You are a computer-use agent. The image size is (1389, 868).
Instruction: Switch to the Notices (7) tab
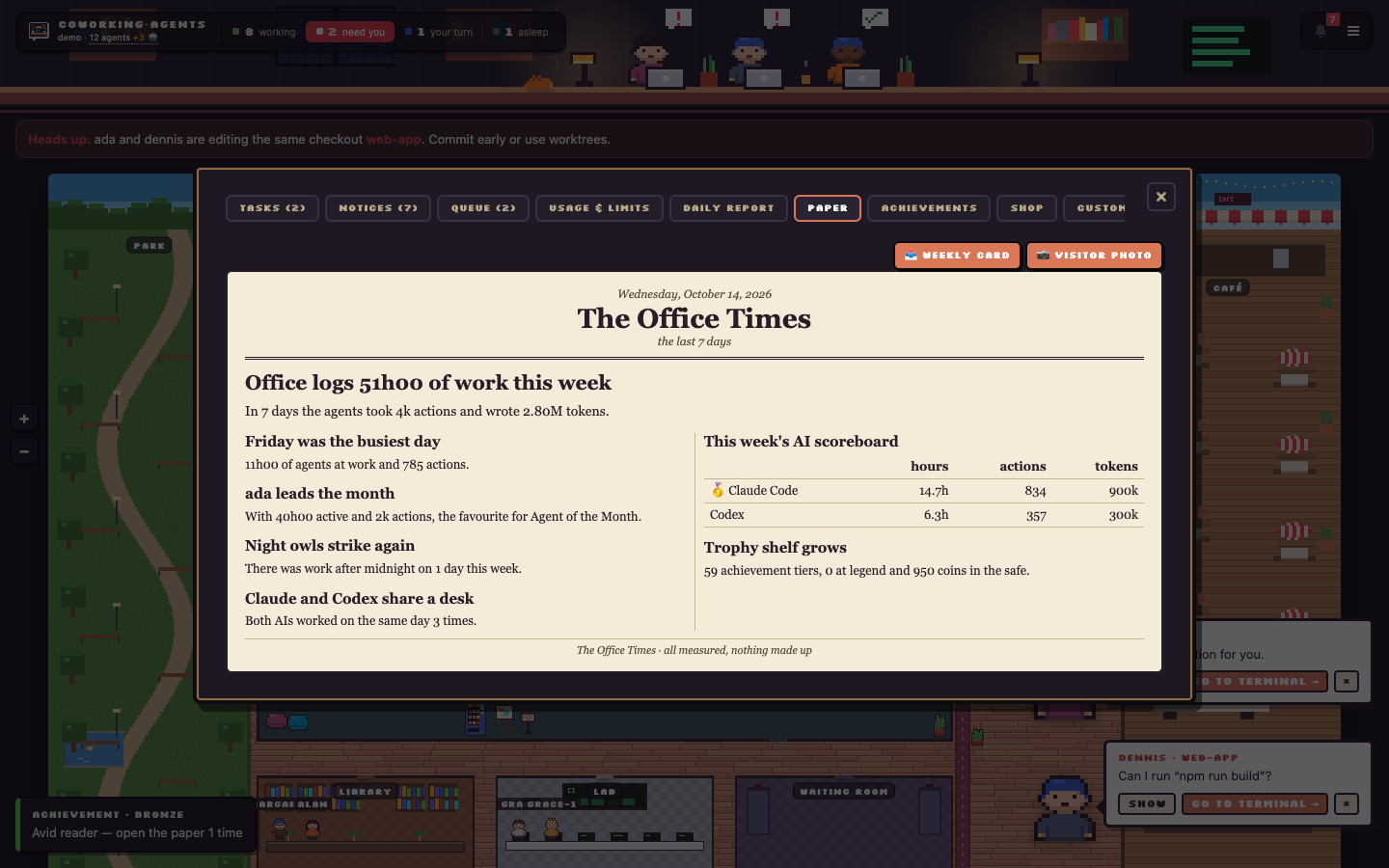tap(378, 208)
